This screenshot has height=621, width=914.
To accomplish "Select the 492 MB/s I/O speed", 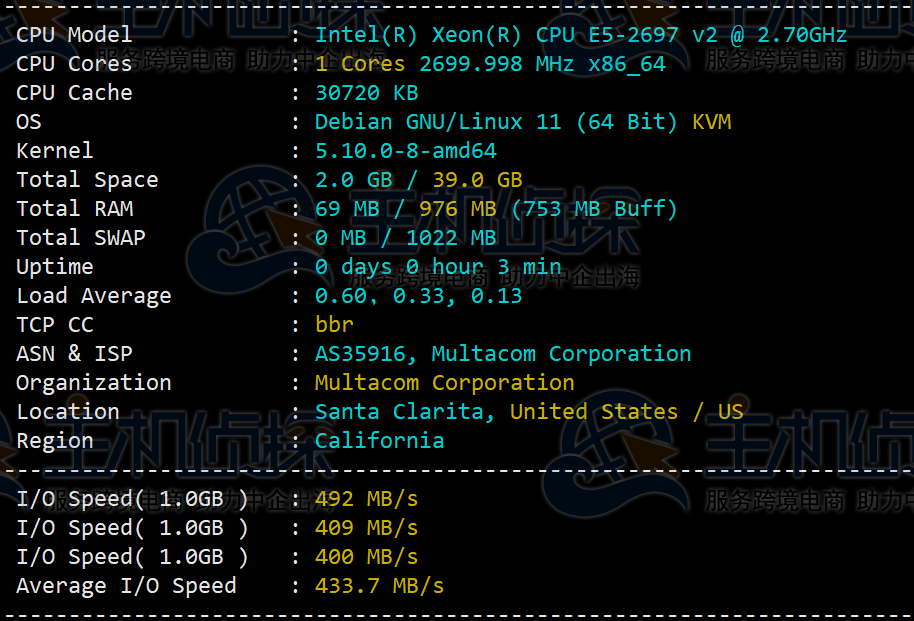I will (366, 499).
